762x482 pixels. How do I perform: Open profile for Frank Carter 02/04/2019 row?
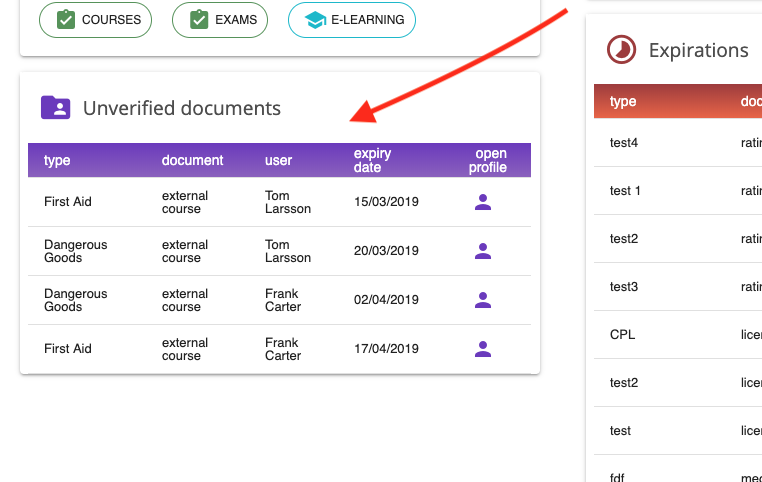(483, 300)
